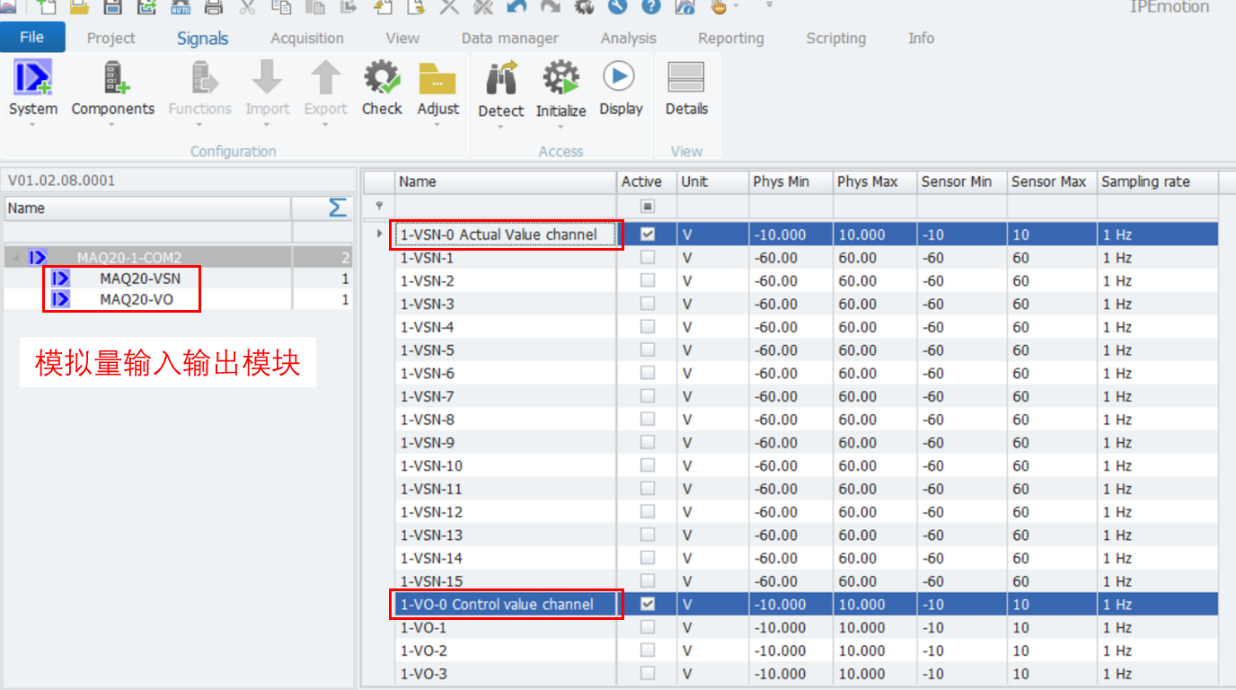Click the AUTO save icon
Image resolution: width=1236 pixels, height=690 pixels.
click(x=180, y=6)
